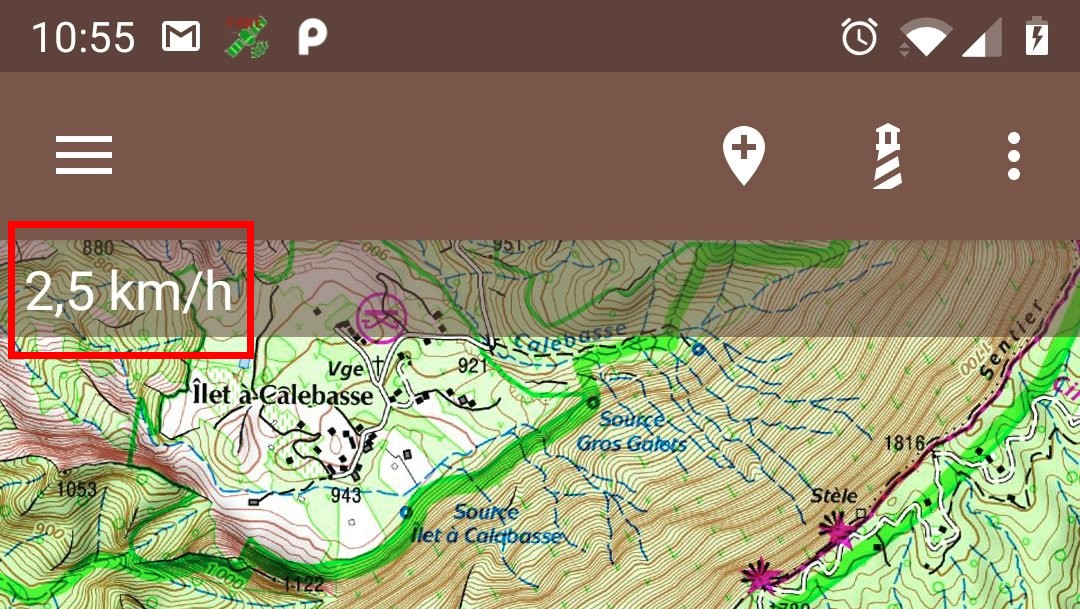The height and width of the screenshot is (609, 1080).
Task: Tap the Stèle viewpoint star marker
Action: point(836,530)
